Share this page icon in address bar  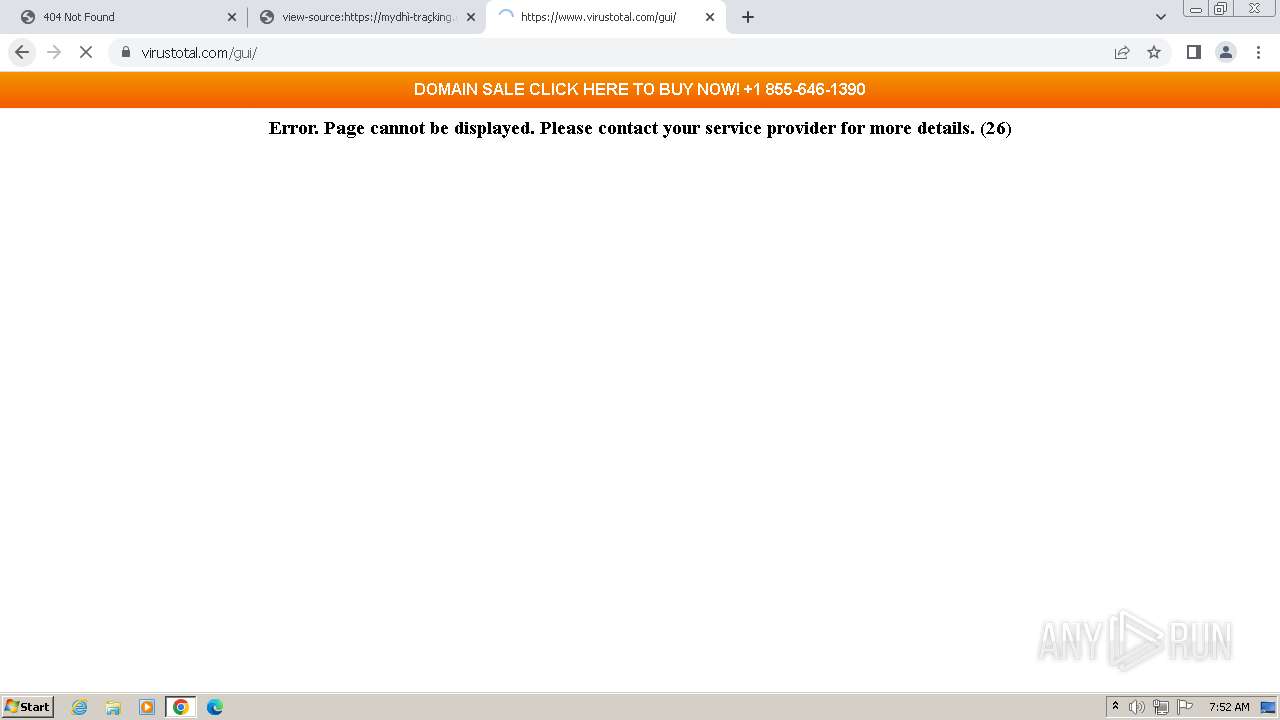pos(1122,52)
